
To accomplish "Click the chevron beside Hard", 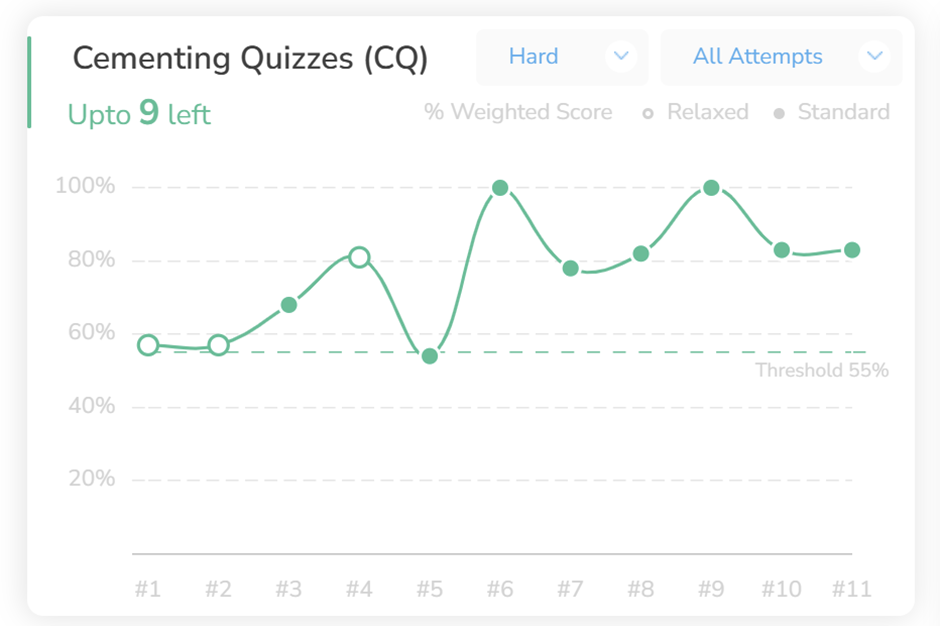I will click(x=621, y=57).
